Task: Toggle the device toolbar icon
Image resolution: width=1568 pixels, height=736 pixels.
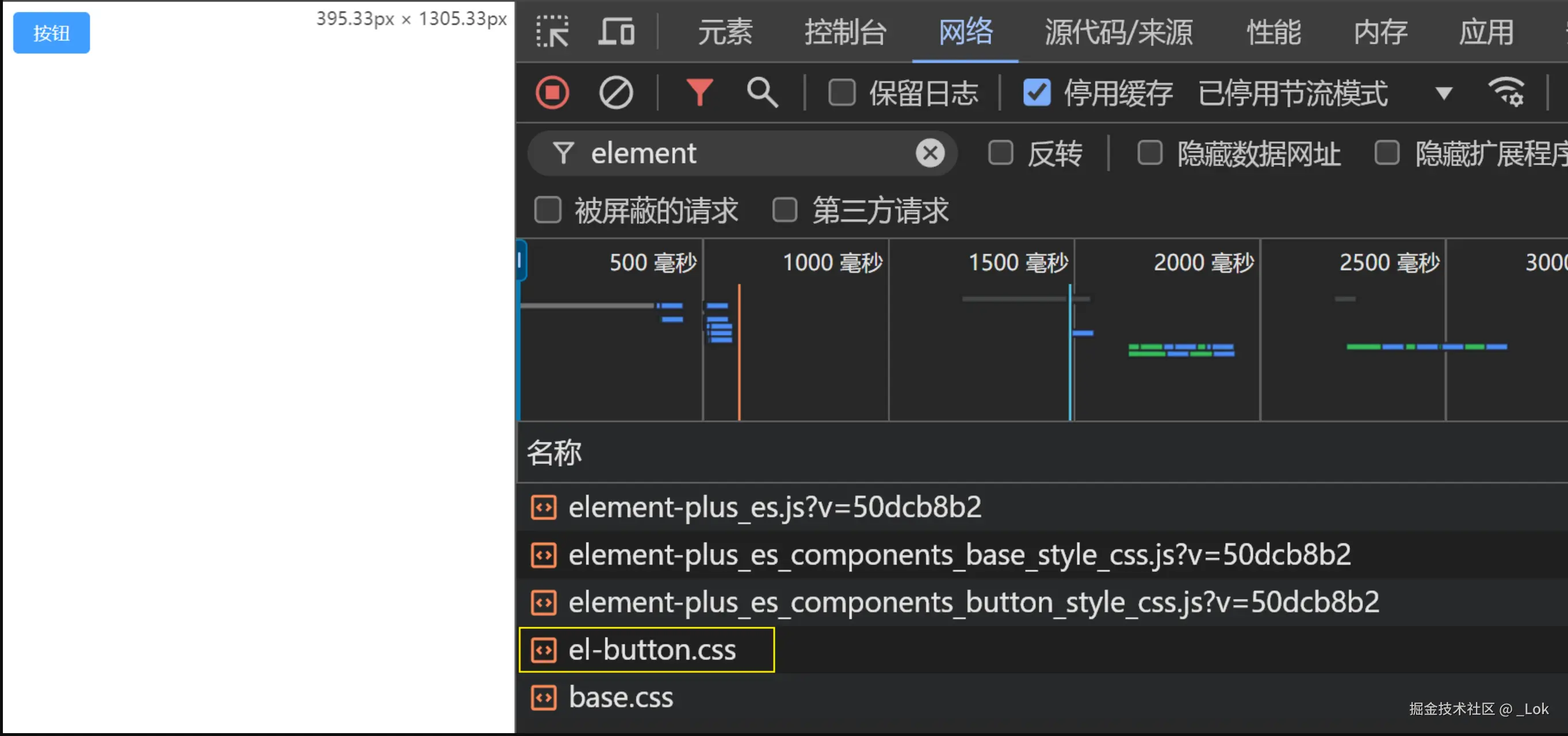Action: tap(616, 32)
